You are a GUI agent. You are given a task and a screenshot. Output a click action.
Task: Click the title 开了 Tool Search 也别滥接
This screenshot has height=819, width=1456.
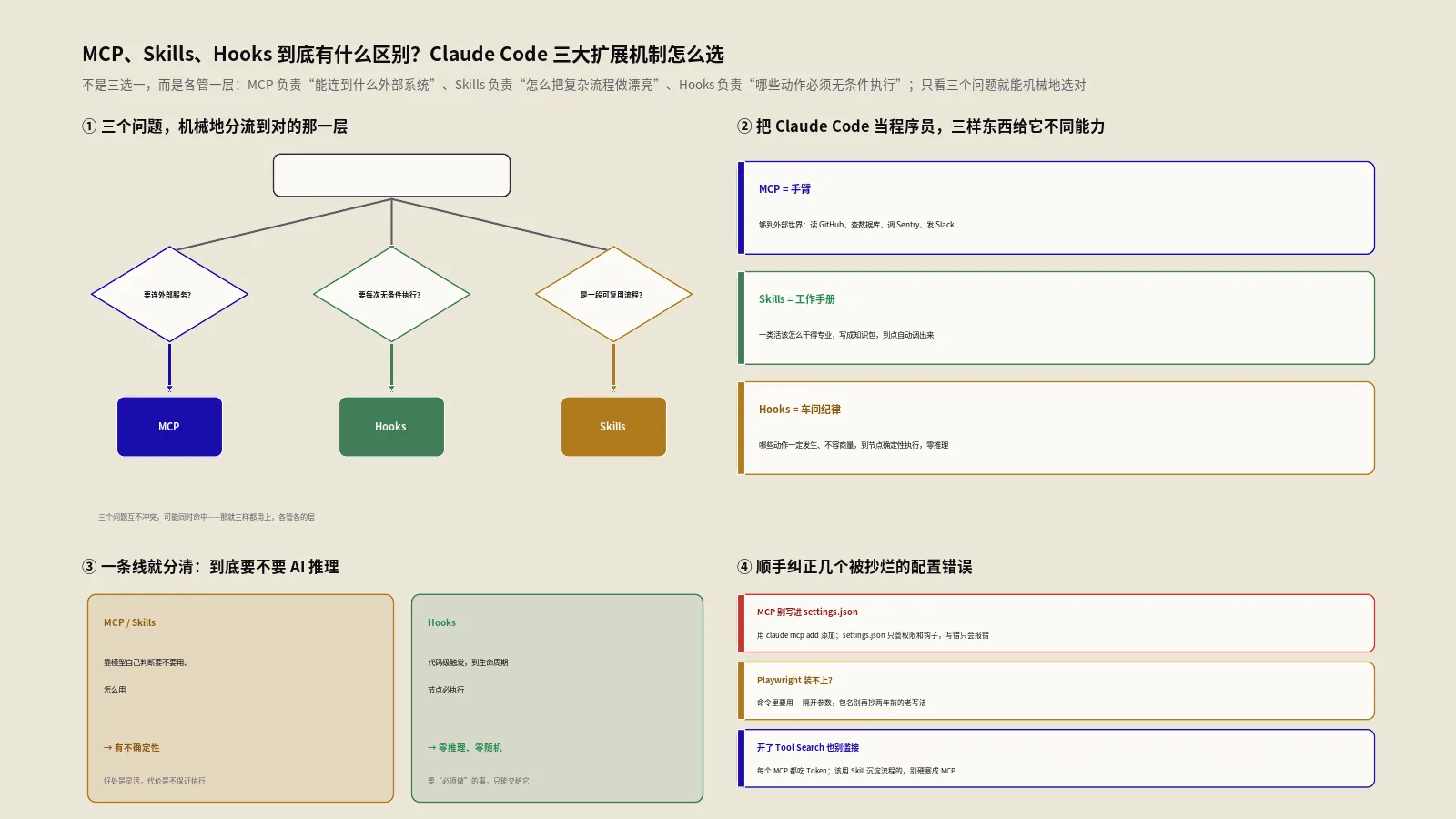click(x=808, y=747)
